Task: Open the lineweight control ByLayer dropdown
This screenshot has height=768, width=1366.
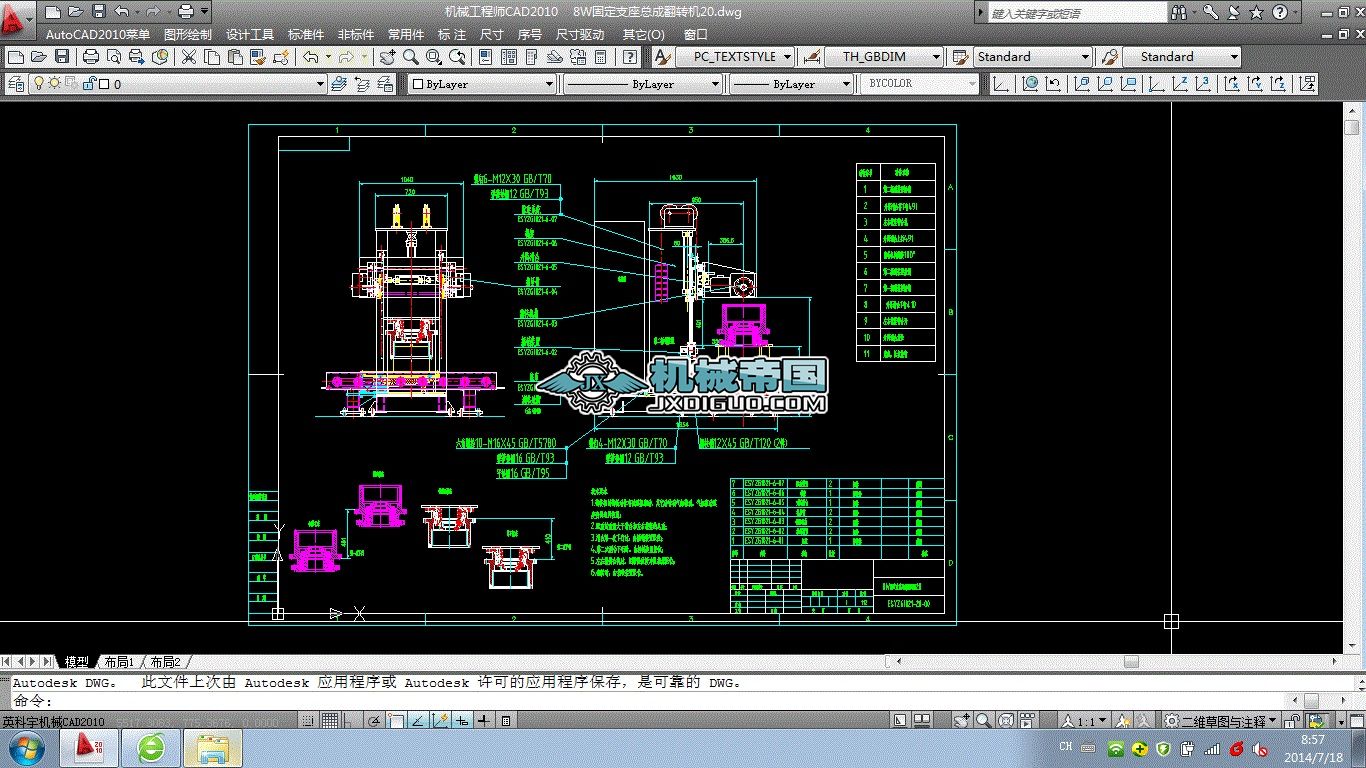Action: [791, 84]
